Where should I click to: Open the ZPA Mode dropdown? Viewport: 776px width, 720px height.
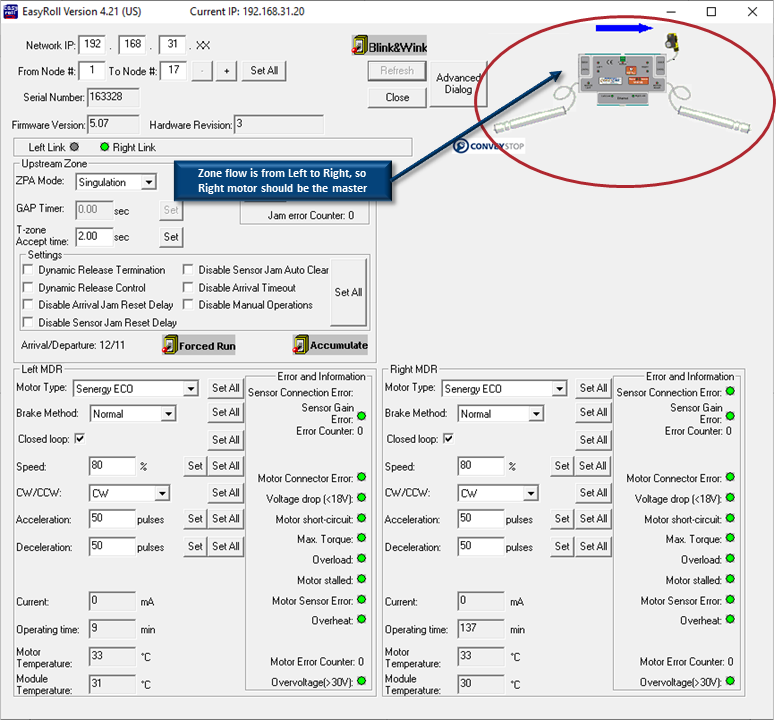(148, 182)
